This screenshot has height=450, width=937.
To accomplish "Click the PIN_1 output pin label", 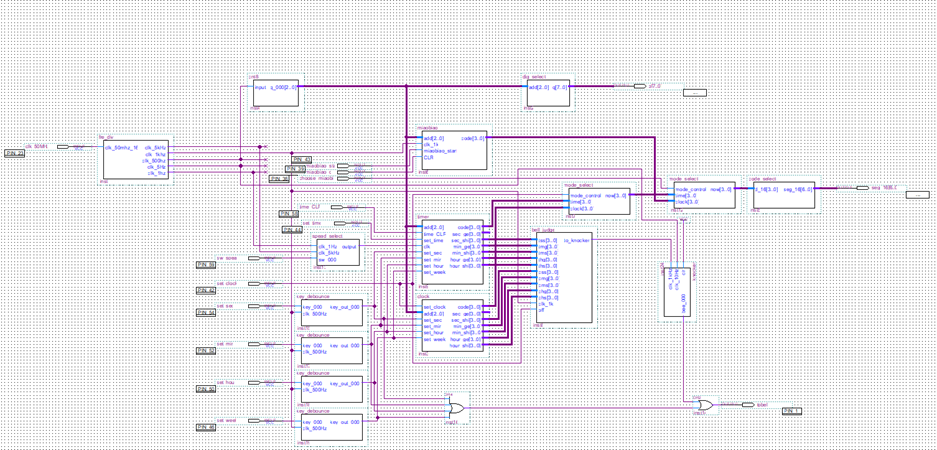I will tap(791, 411).
